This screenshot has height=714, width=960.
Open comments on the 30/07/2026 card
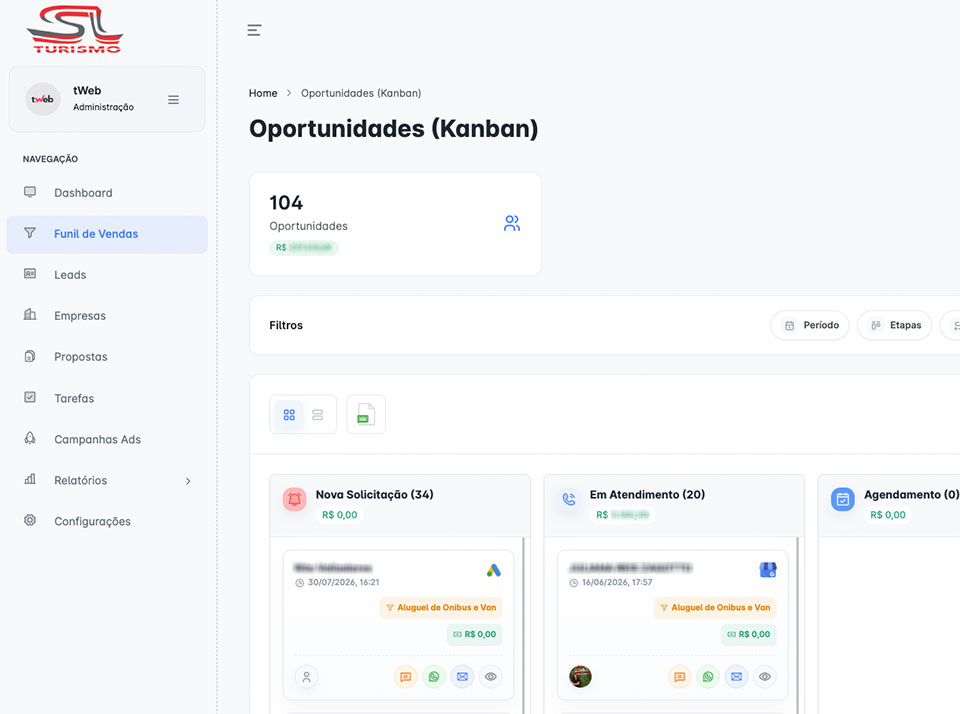405,677
